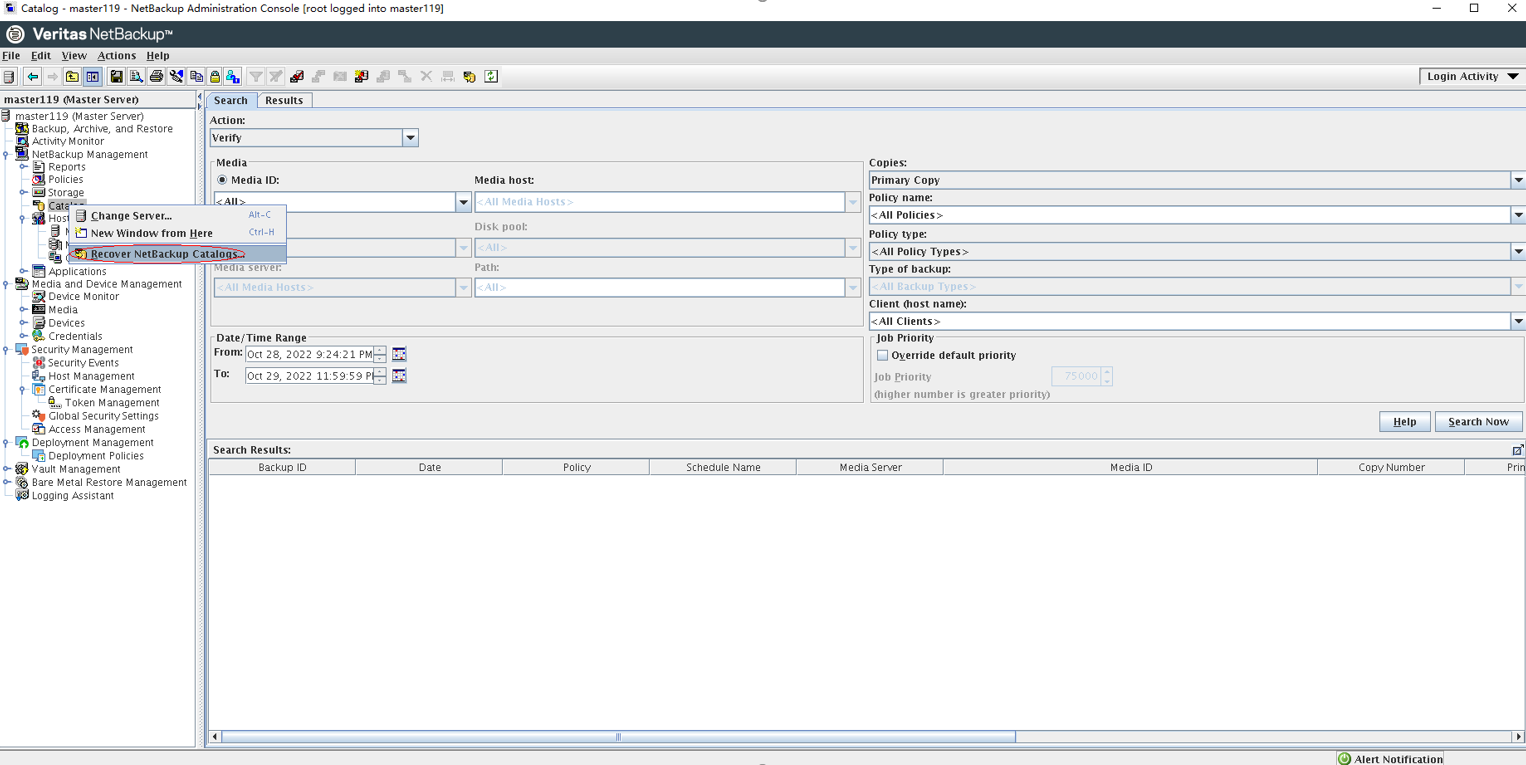Enable Override default priority checkbox
The width and height of the screenshot is (1526, 765).
[882, 355]
